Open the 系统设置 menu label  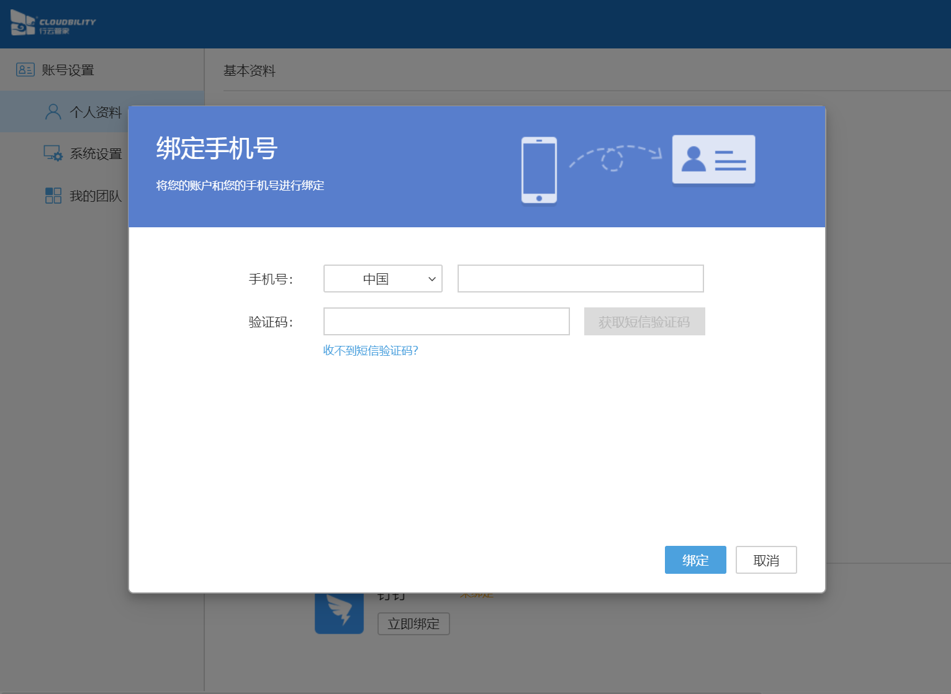coord(95,154)
